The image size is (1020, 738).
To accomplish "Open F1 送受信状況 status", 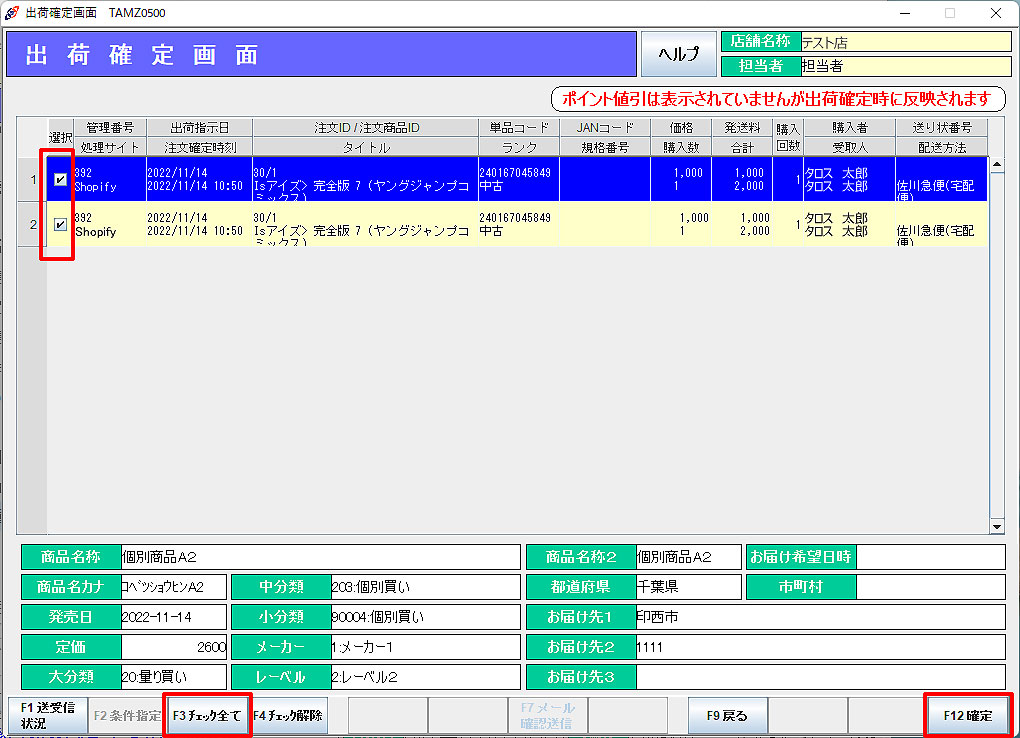I will pos(47,716).
